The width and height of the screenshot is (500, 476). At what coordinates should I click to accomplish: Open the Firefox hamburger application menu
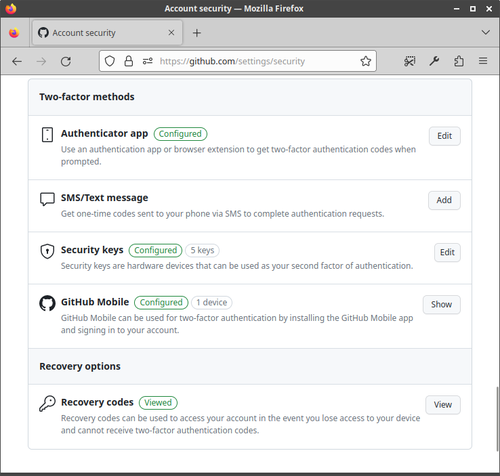coord(483,61)
